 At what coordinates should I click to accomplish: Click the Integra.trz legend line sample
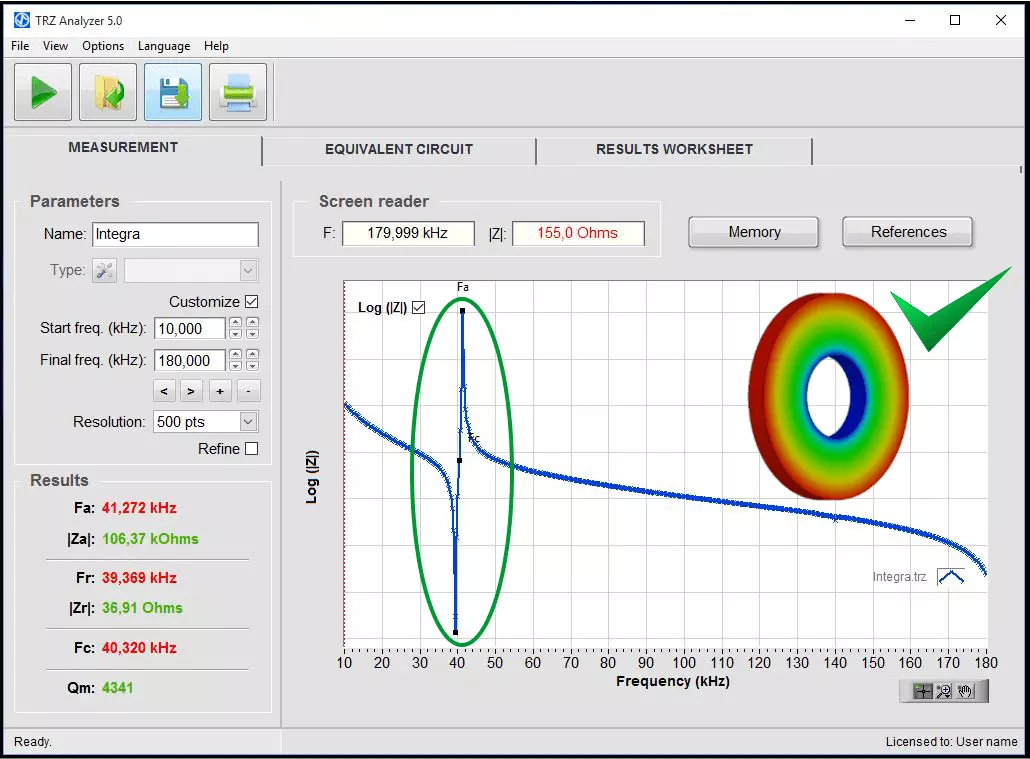coord(951,577)
